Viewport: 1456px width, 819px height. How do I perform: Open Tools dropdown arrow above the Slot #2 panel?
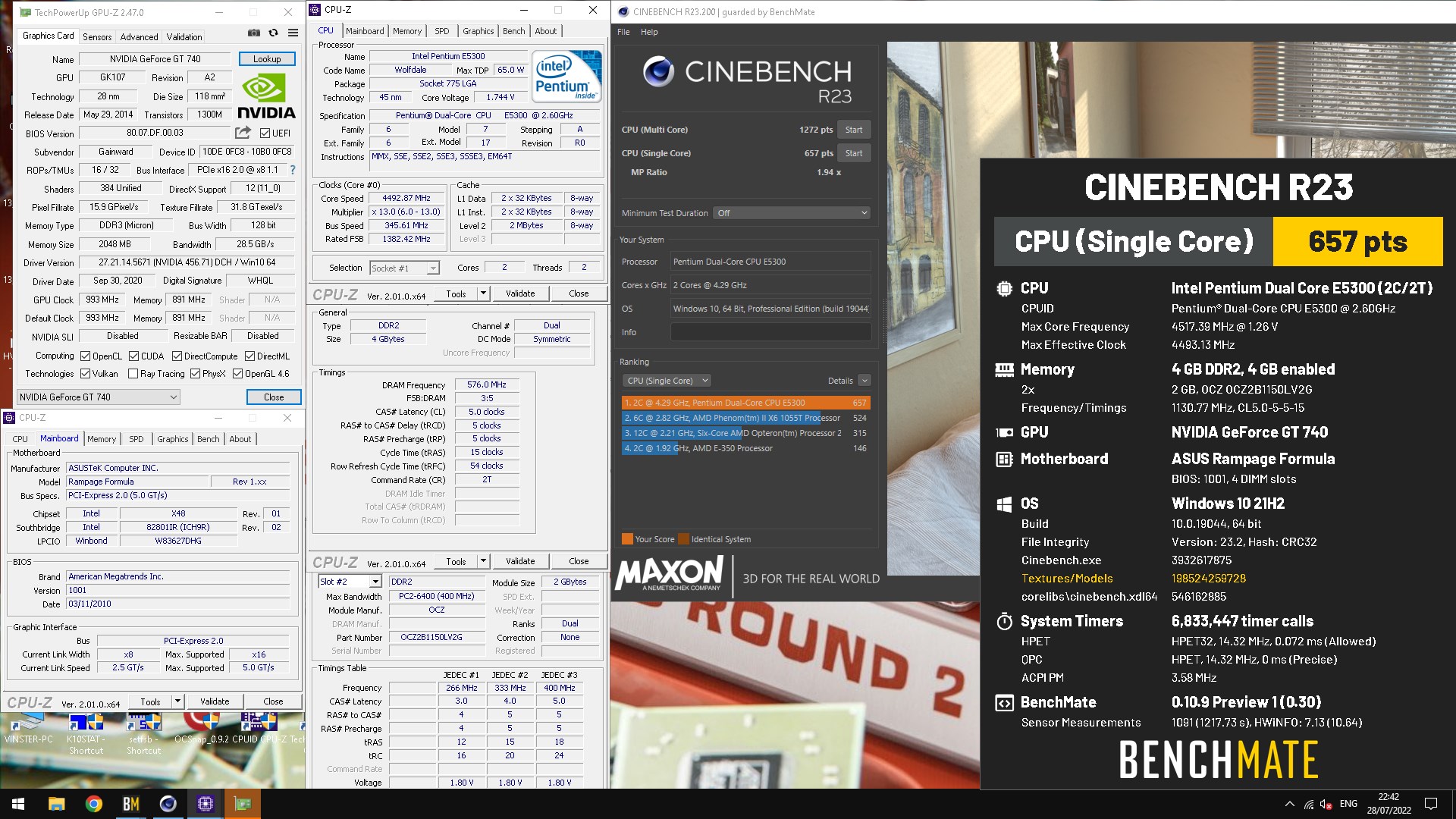[483, 561]
